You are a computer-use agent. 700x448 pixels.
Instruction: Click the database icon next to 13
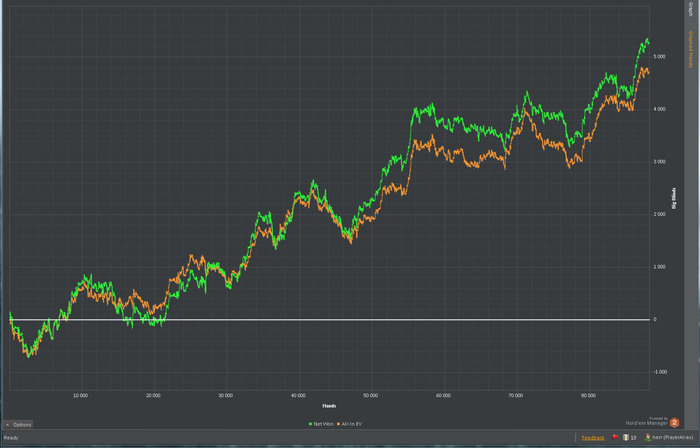pyautogui.click(x=626, y=437)
